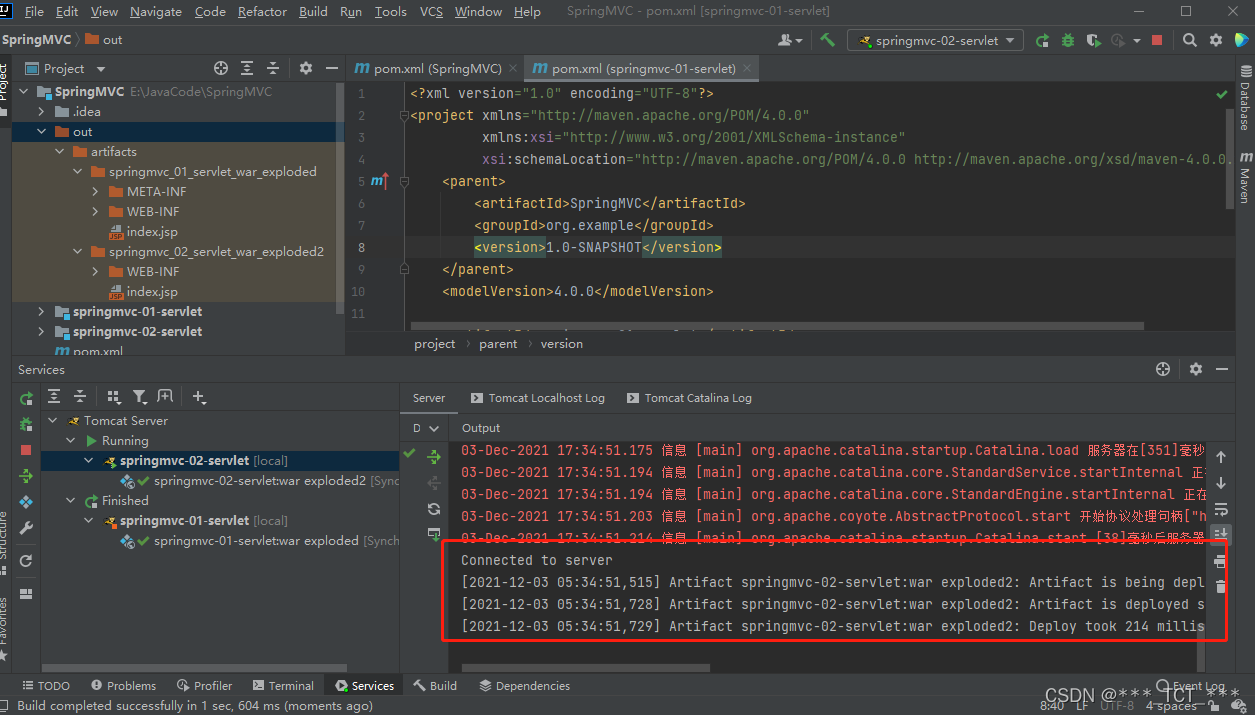The width and height of the screenshot is (1255, 715).
Task: Open the Maven side panel
Action: click(1245, 178)
